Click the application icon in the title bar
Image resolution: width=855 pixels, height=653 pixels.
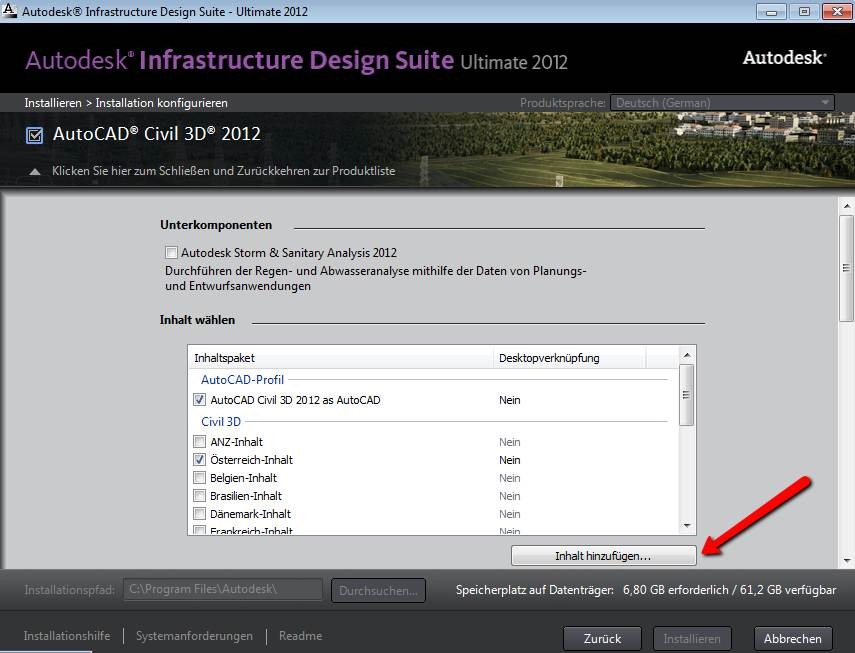click(x=11, y=11)
